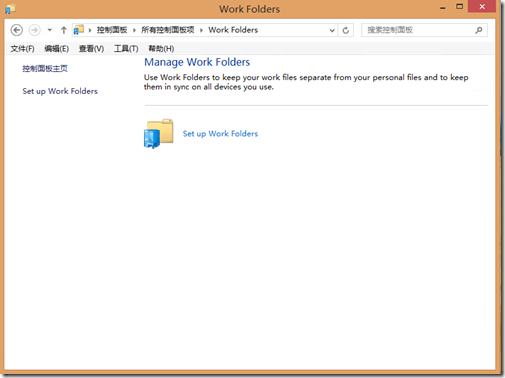The image size is (505, 378).
Task: Open the 文件(F) menu
Action: tap(22, 49)
